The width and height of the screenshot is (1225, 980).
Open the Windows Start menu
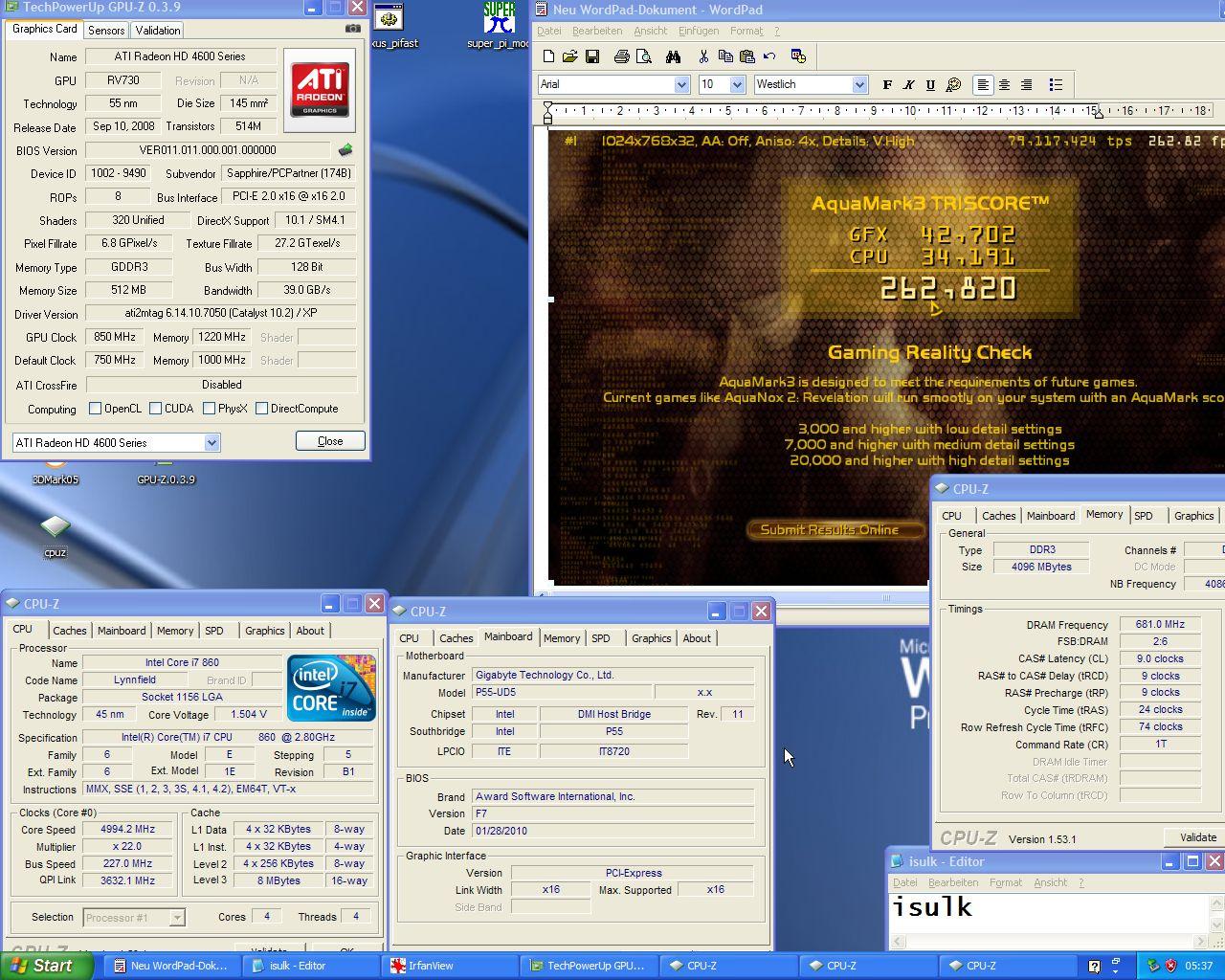pos(47,966)
